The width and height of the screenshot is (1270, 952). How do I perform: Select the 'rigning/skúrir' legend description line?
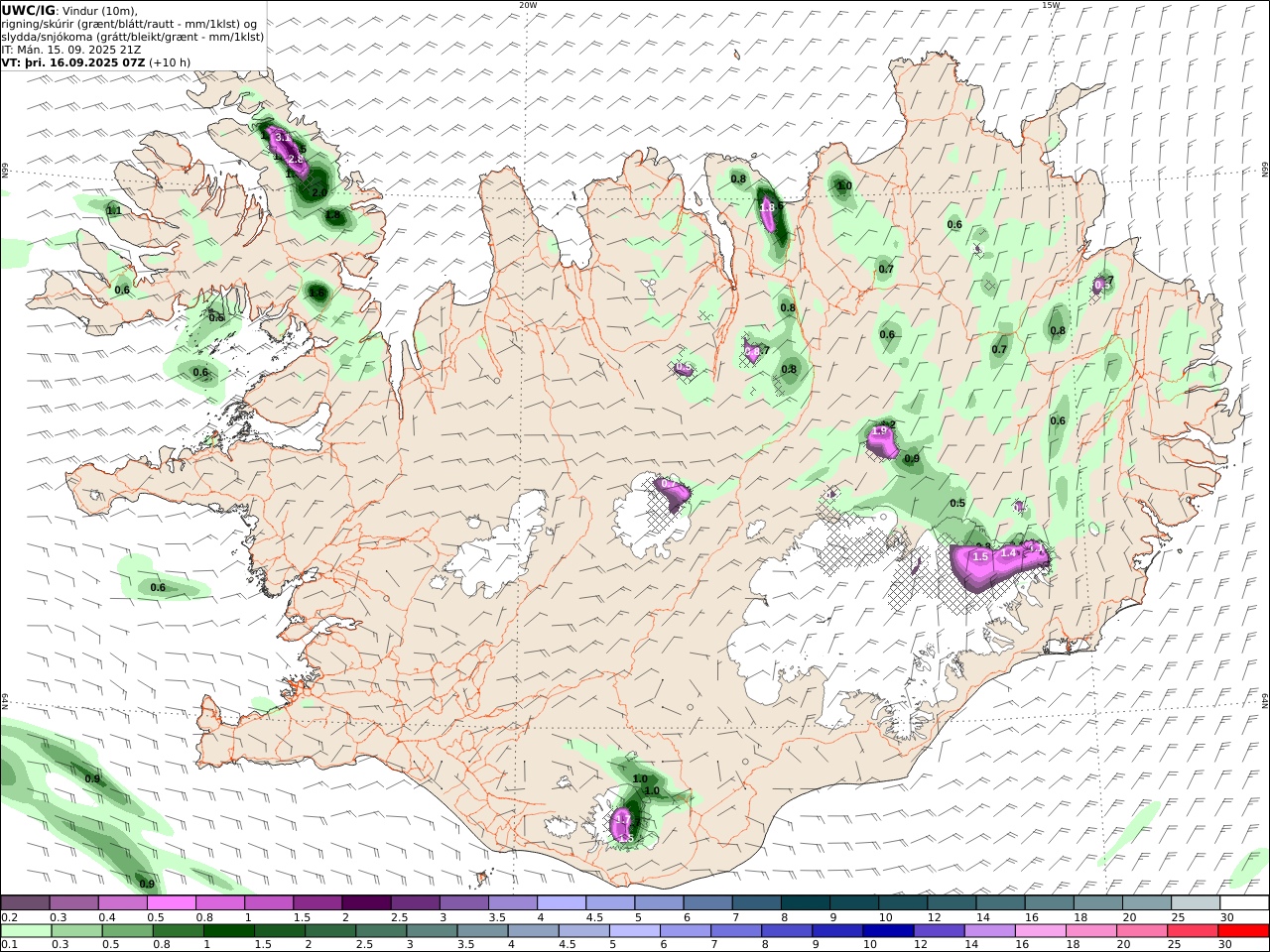[x=129, y=24]
